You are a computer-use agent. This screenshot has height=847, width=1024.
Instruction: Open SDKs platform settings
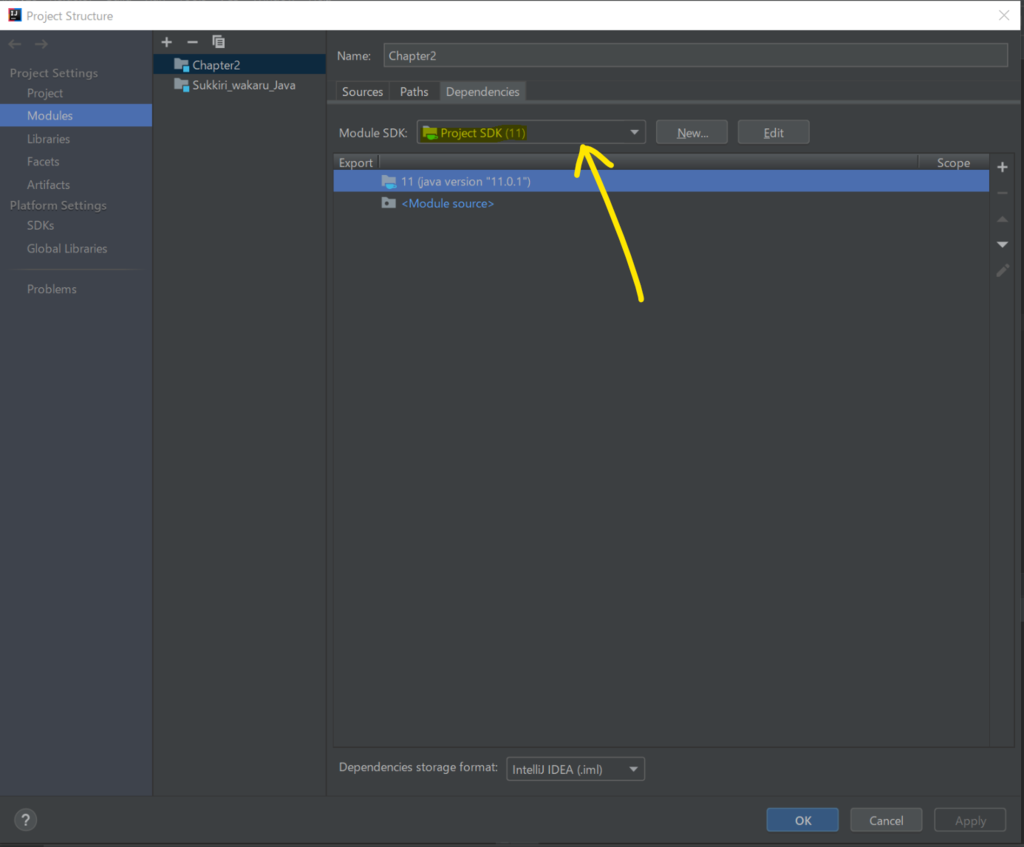point(40,225)
